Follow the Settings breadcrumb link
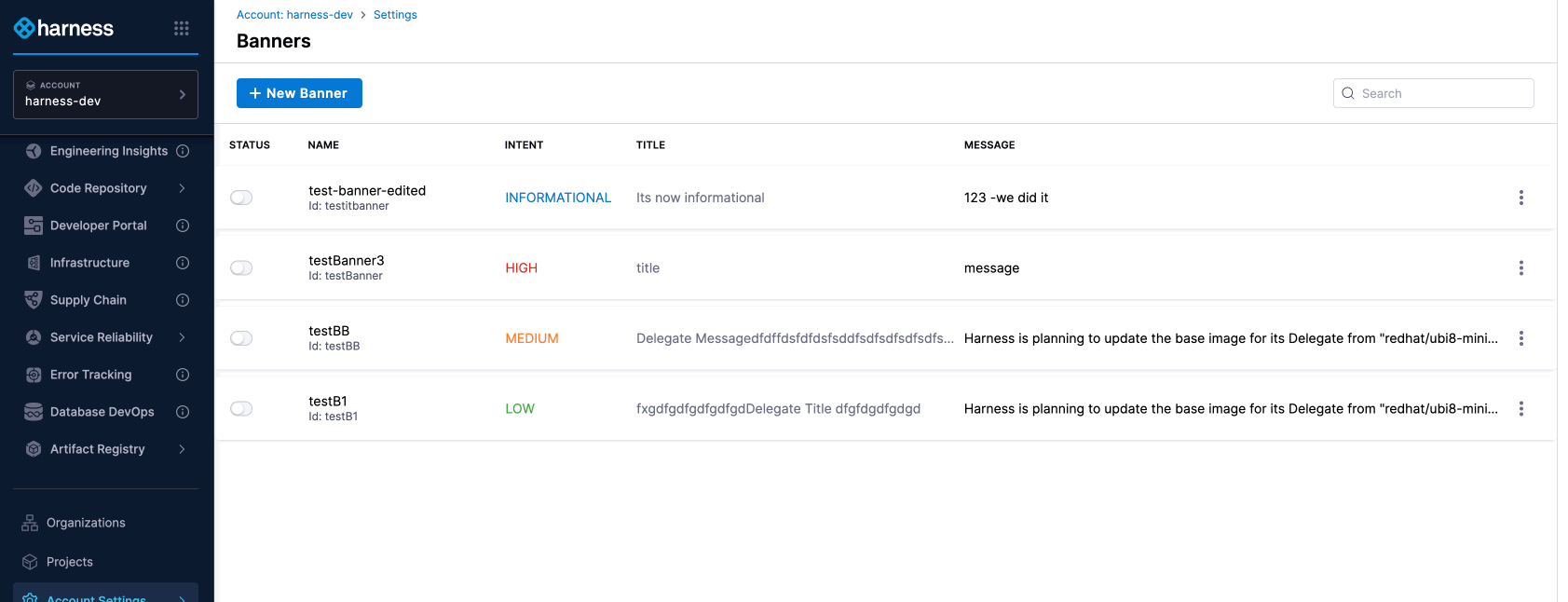This screenshot has width=1568, height=602. 395,15
